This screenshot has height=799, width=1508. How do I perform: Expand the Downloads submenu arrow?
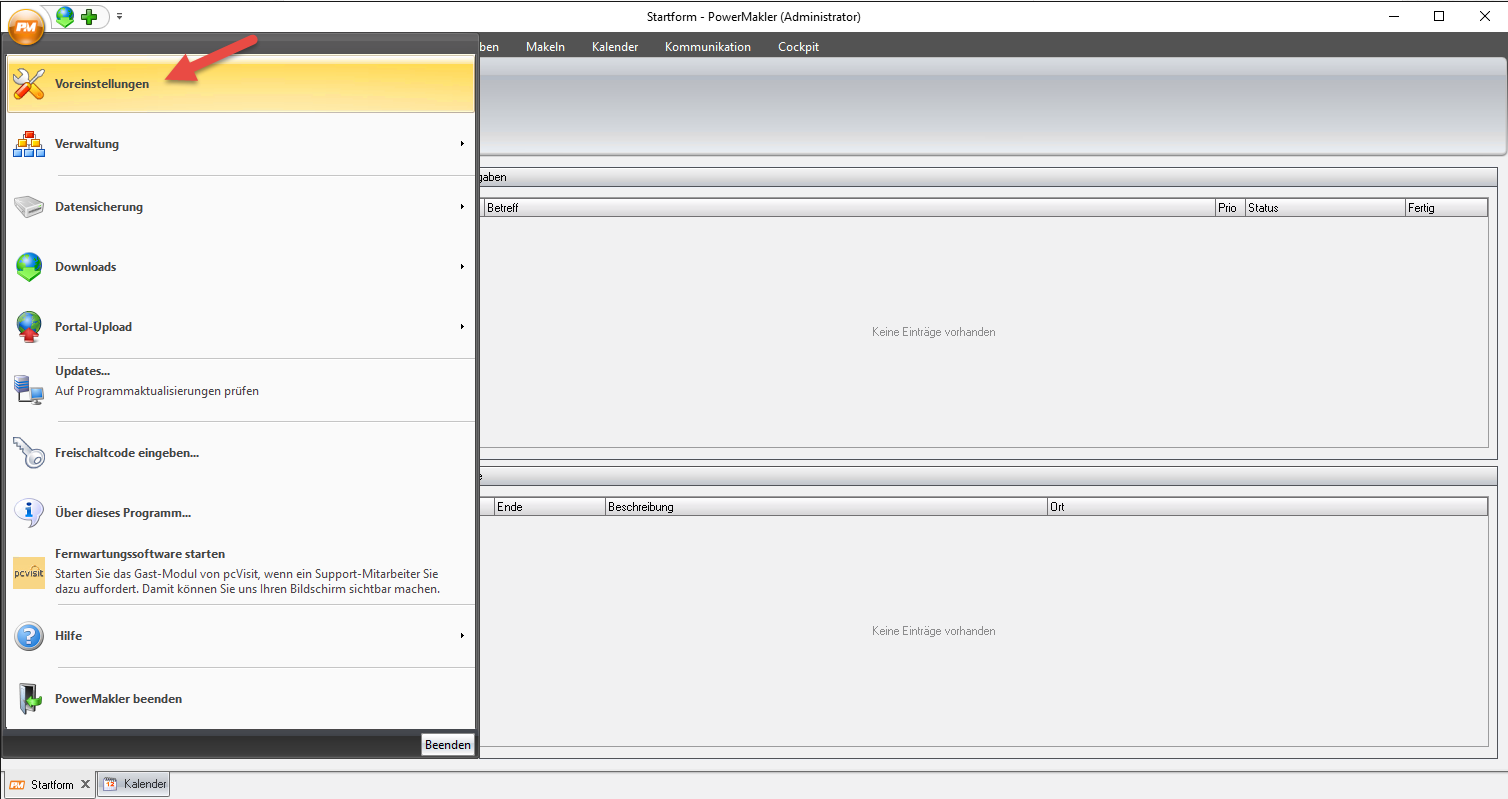click(462, 267)
